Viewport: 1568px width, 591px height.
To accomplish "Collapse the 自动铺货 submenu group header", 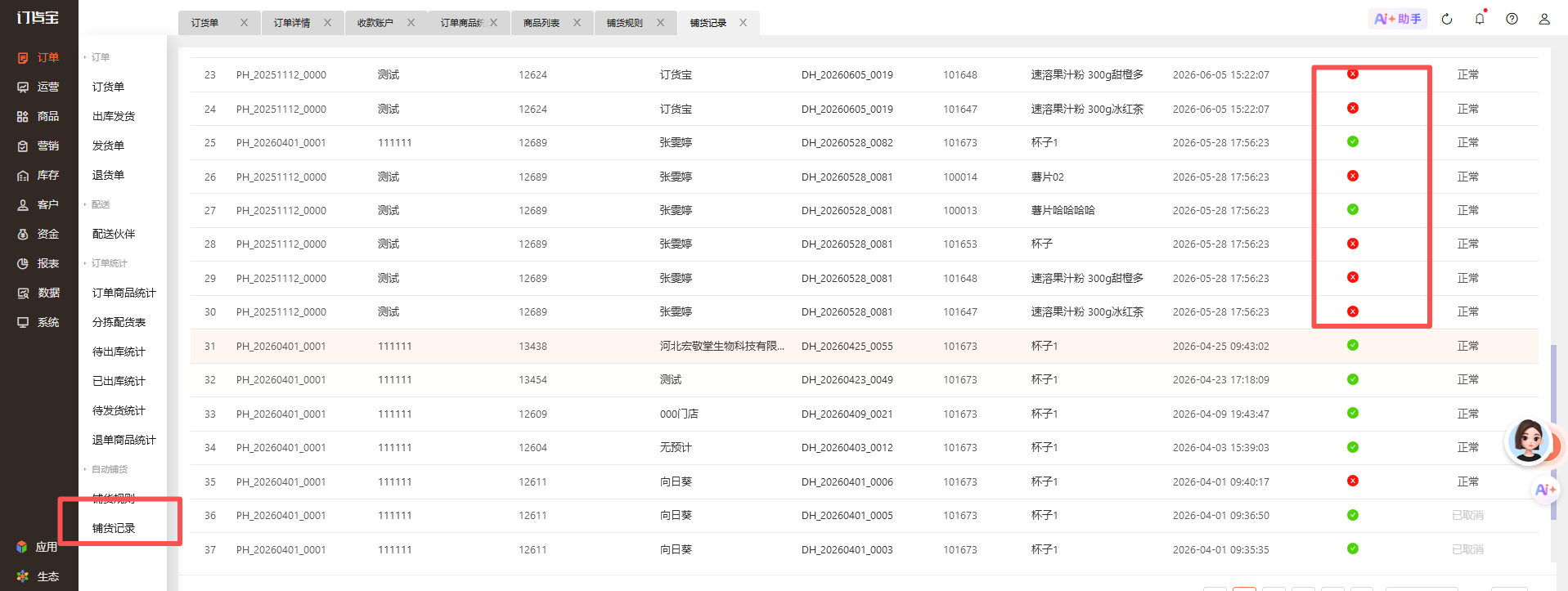I will (106, 469).
